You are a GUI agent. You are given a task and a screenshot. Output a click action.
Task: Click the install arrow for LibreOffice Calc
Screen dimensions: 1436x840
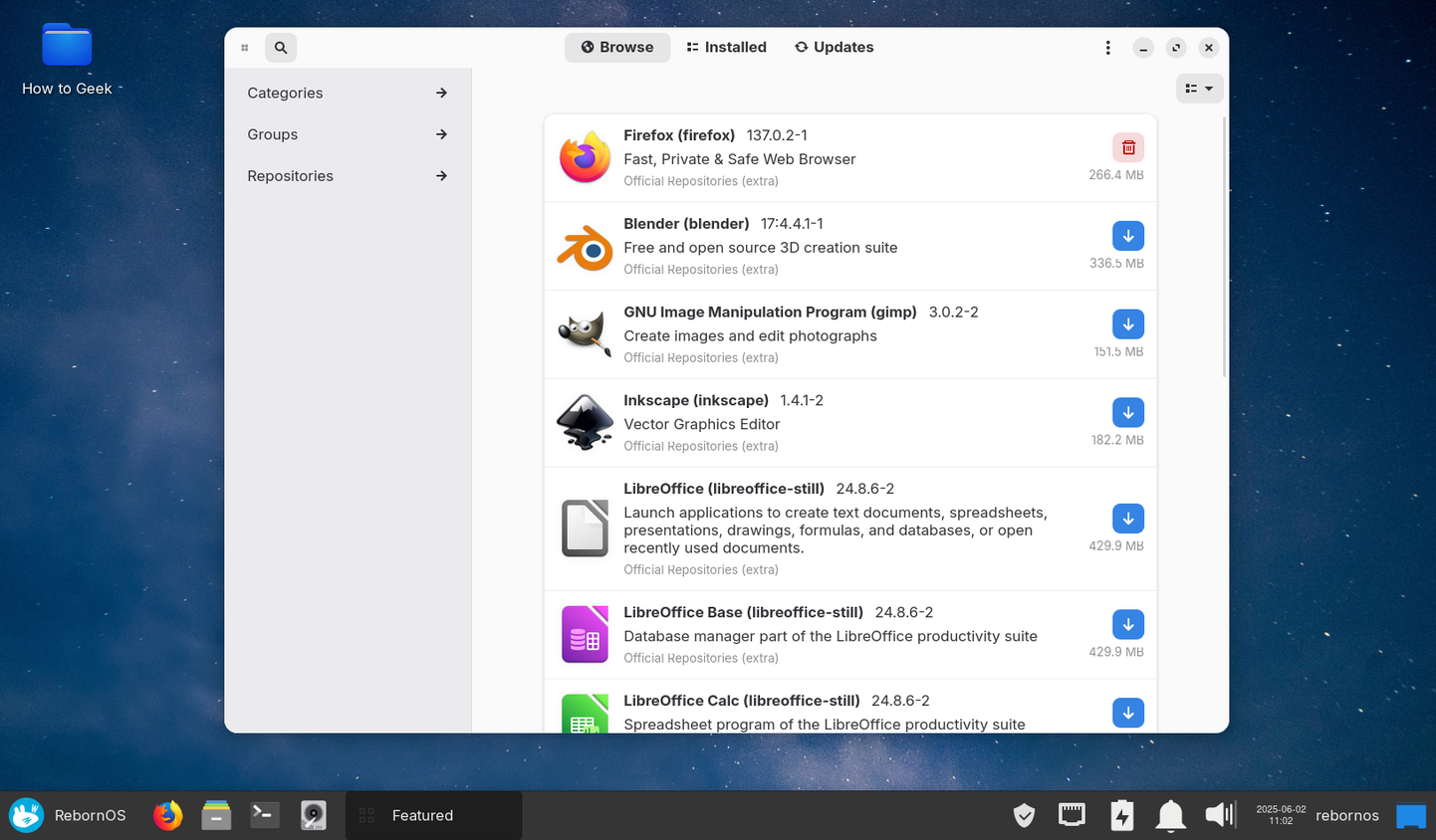pyautogui.click(x=1128, y=713)
